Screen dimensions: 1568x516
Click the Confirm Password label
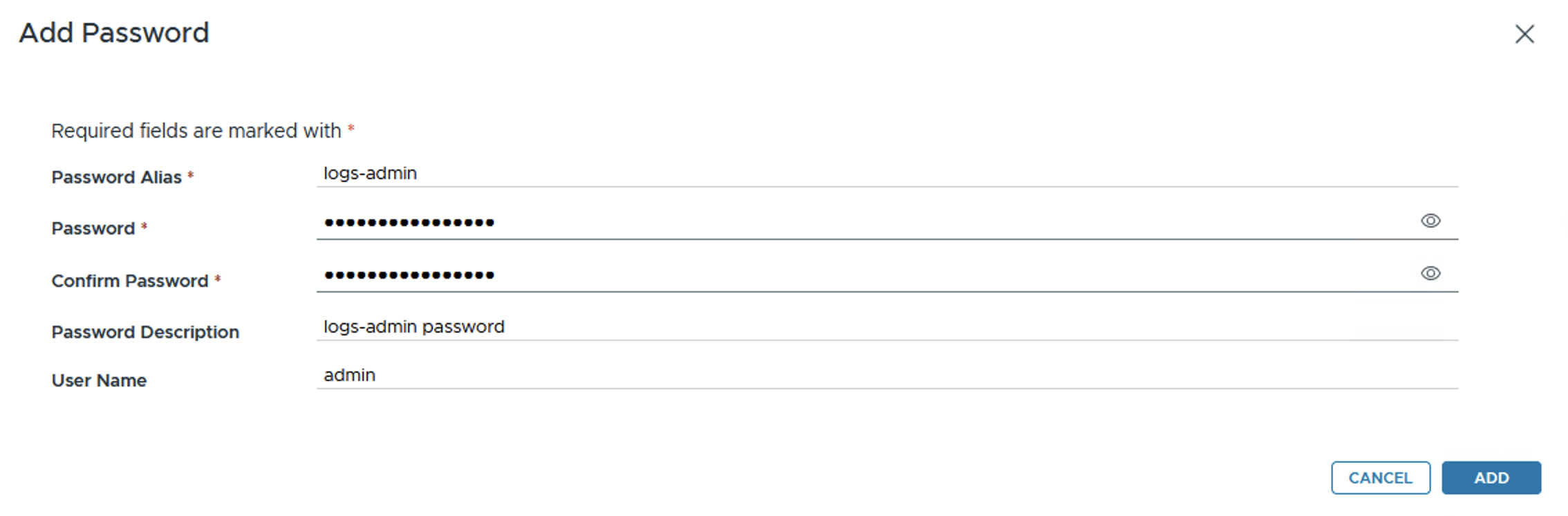(x=129, y=282)
